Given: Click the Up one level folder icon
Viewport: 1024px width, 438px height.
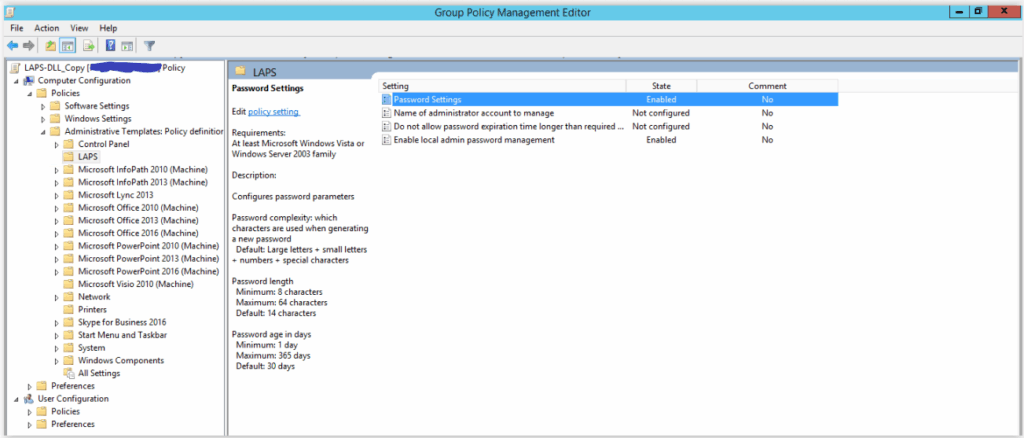Looking at the screenshot, I should (50, 46).
